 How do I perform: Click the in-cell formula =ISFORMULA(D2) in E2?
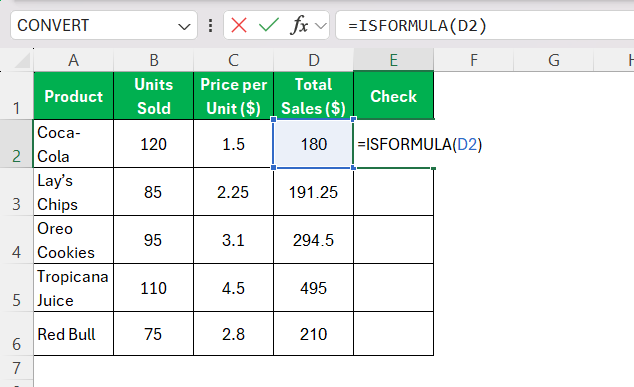pyautogui.click(x=420, y=144)
